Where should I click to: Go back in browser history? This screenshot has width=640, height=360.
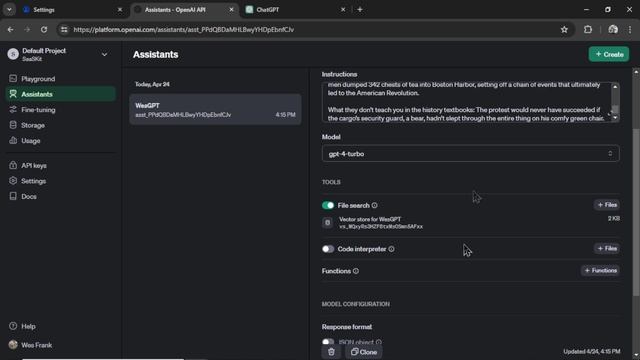coord(11,30)
